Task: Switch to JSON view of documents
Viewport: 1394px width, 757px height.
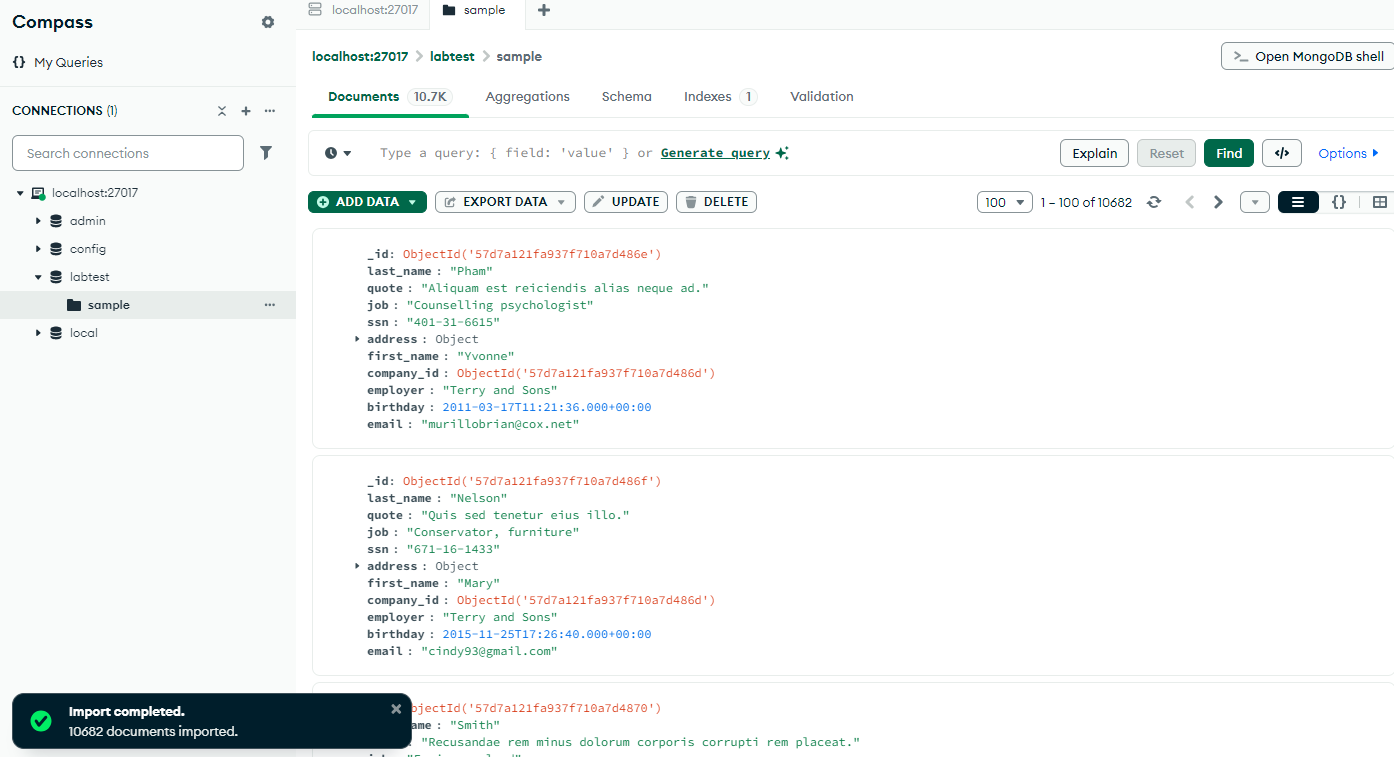Action: tap(1339, 202)
